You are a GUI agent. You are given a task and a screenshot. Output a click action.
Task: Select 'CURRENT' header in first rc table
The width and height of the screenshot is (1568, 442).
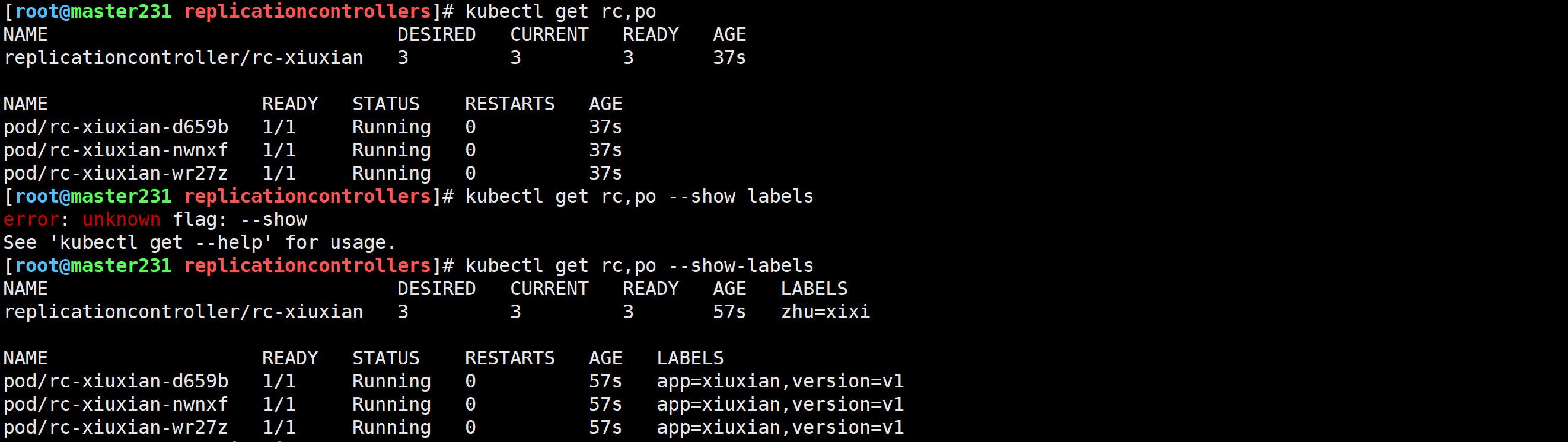pos(549,34)
